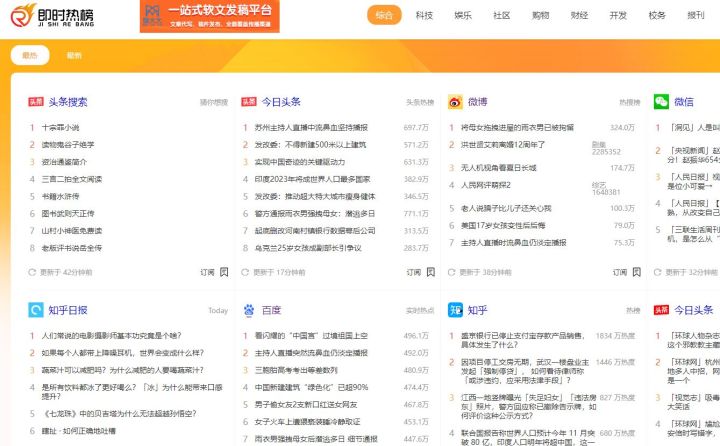
Task: Open the 一站式软文发稿平台 banner ad
Action: tap(209, 16)
